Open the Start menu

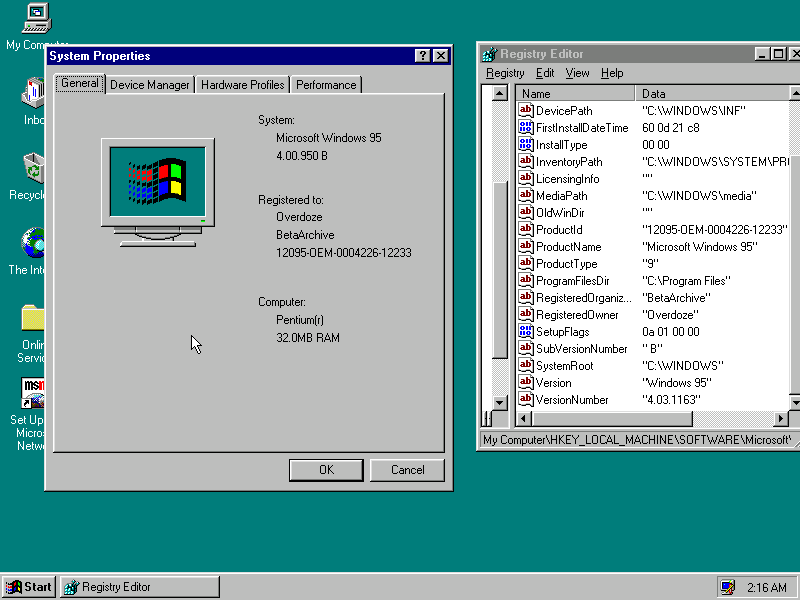pyautogui.click(x=29, y=587)
